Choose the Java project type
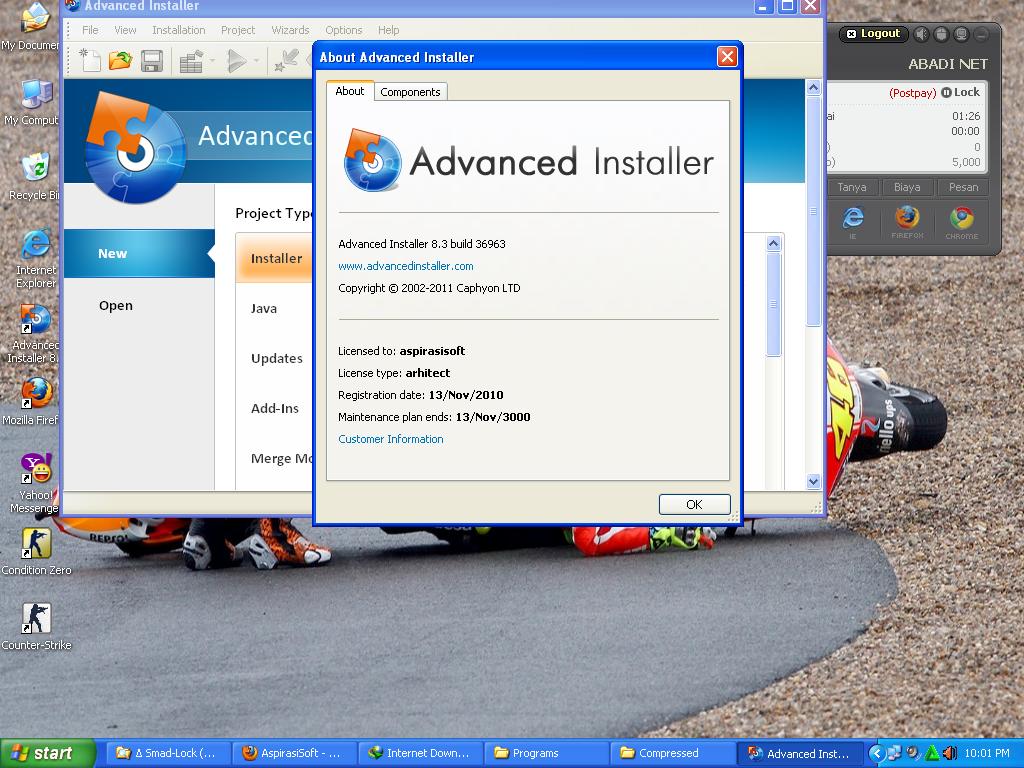The image size is (1024, 768). (264, 308)
